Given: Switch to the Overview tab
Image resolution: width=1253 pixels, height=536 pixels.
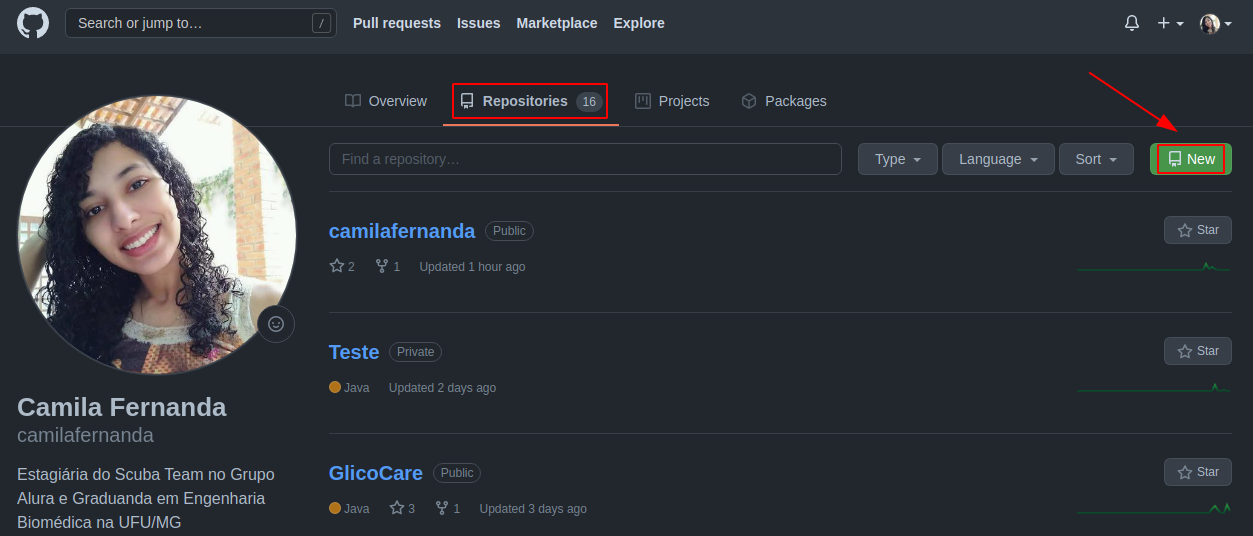Looking at the screenshot, I should [x=386, y=101].
